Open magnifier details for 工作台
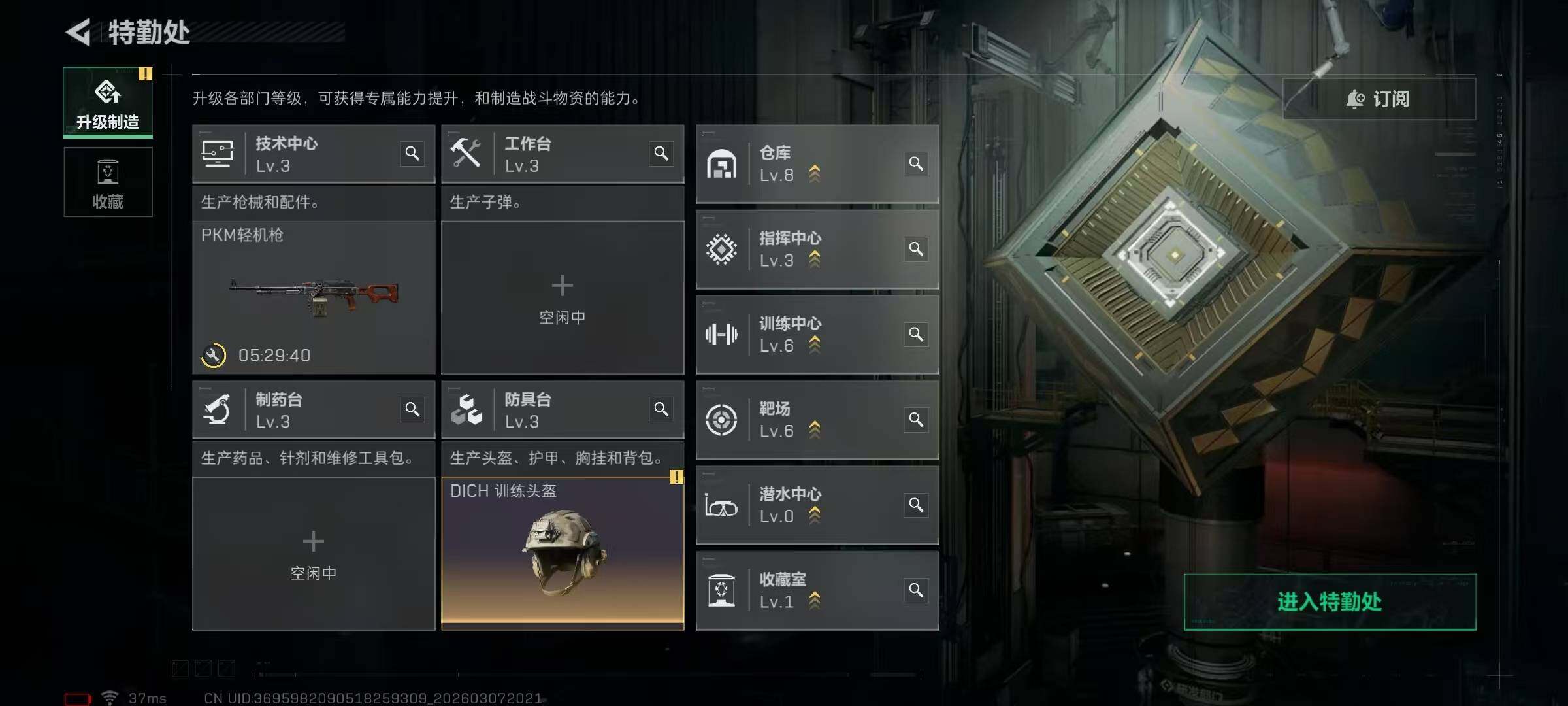This screenshot has width=1568, height=706. pos(661,154)
